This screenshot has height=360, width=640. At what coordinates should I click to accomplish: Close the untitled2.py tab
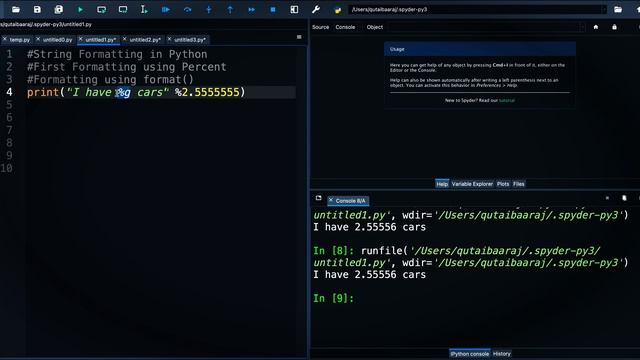pyautogui.click(x=124, y=39)
